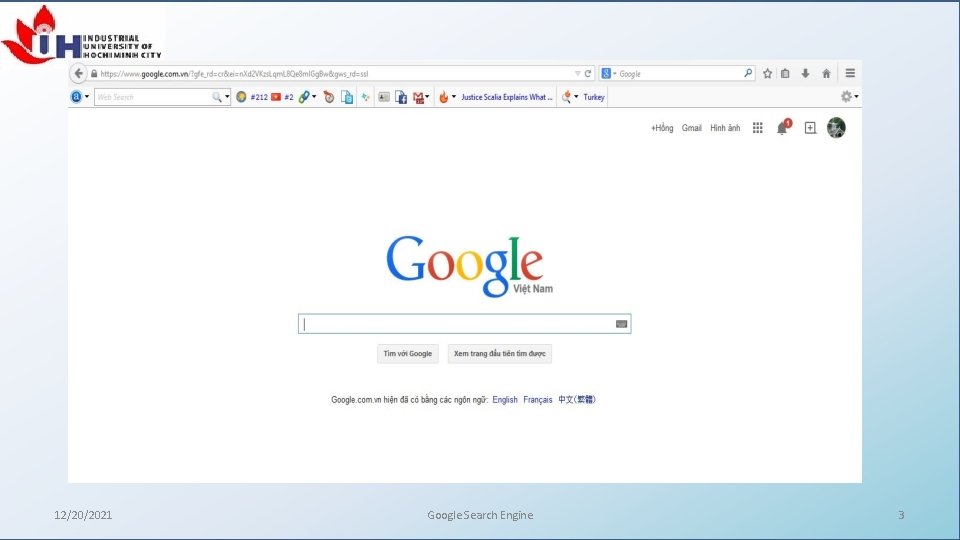
Task: Switch Google language to 中文(繁體)
Action: (577, 400)
